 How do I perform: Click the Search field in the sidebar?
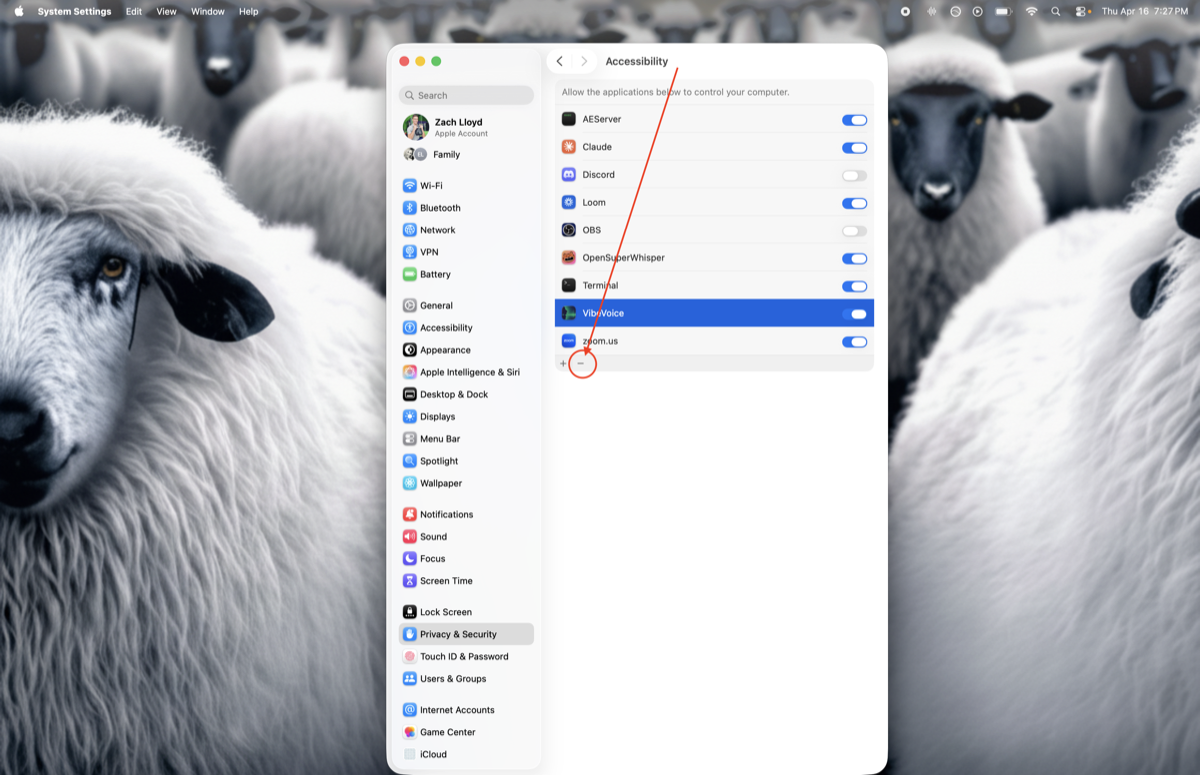point(465,94)
